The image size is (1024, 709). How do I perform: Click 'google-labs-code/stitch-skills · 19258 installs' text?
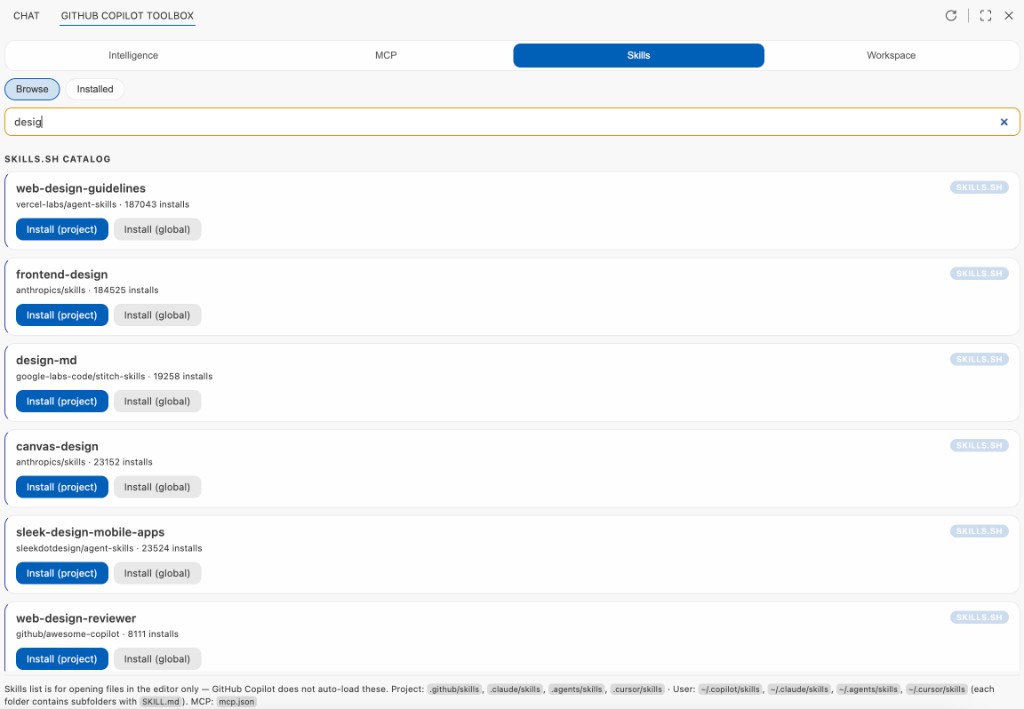click(x=114, y=376)
